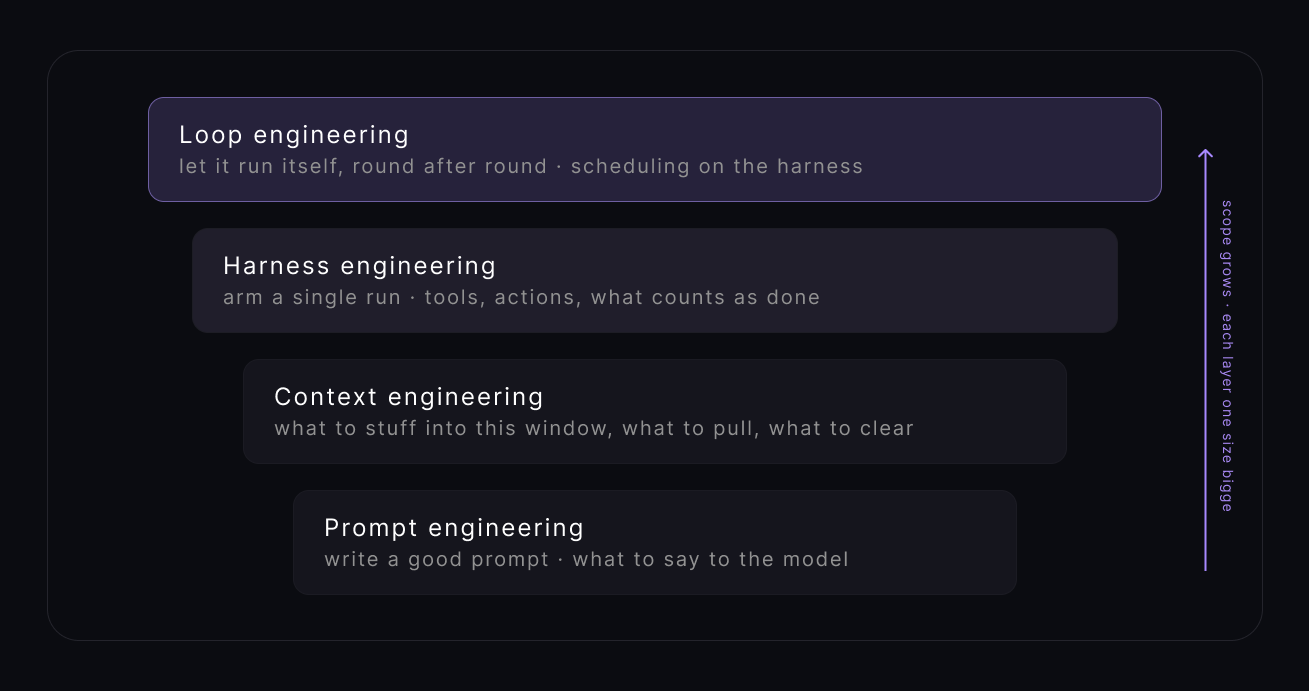Click the 'Harness engineering' title text
Viewport: 1309px width, 691px height.
(360, 266)
